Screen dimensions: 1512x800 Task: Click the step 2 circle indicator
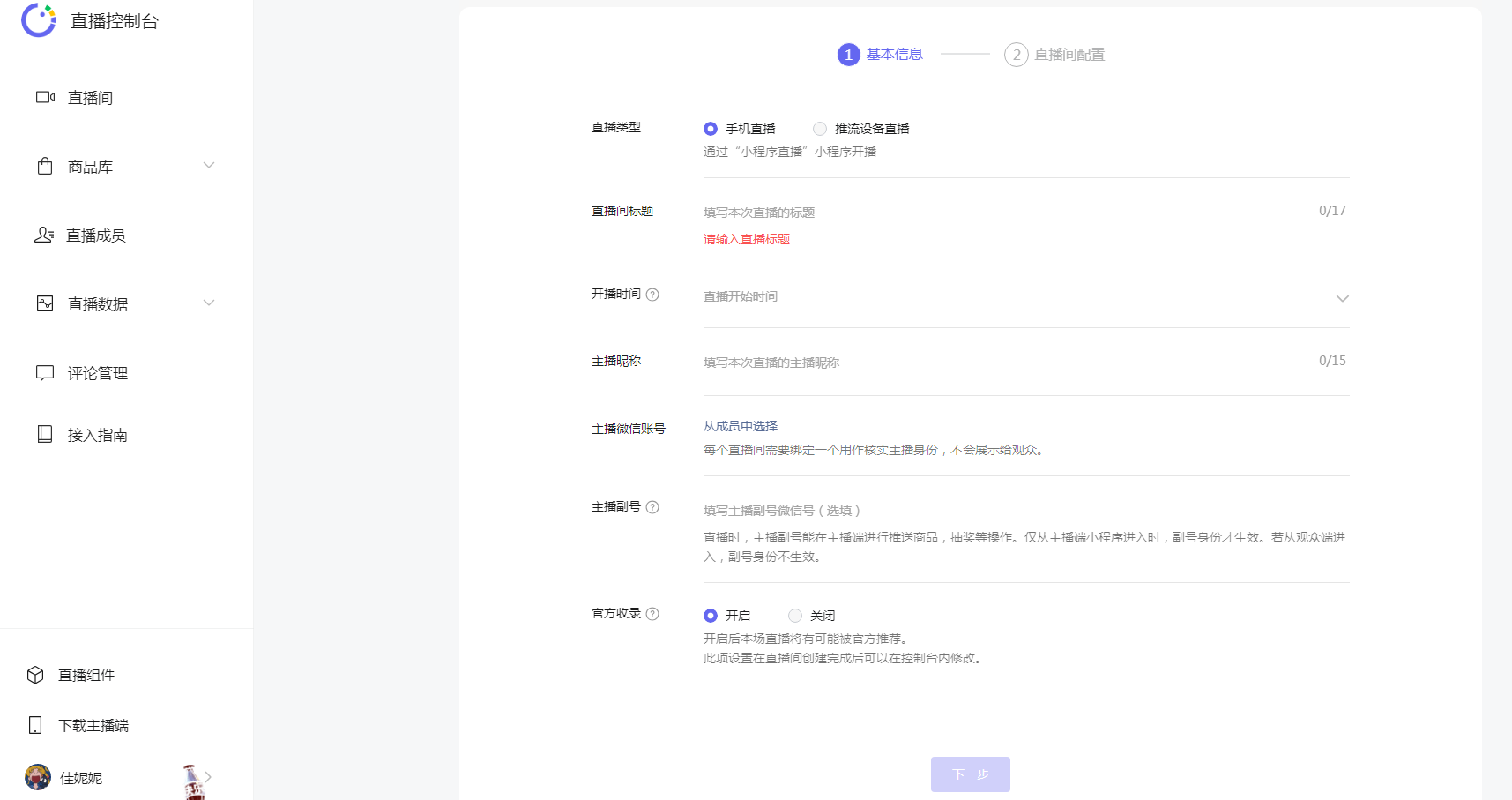tap(1017, 55)
